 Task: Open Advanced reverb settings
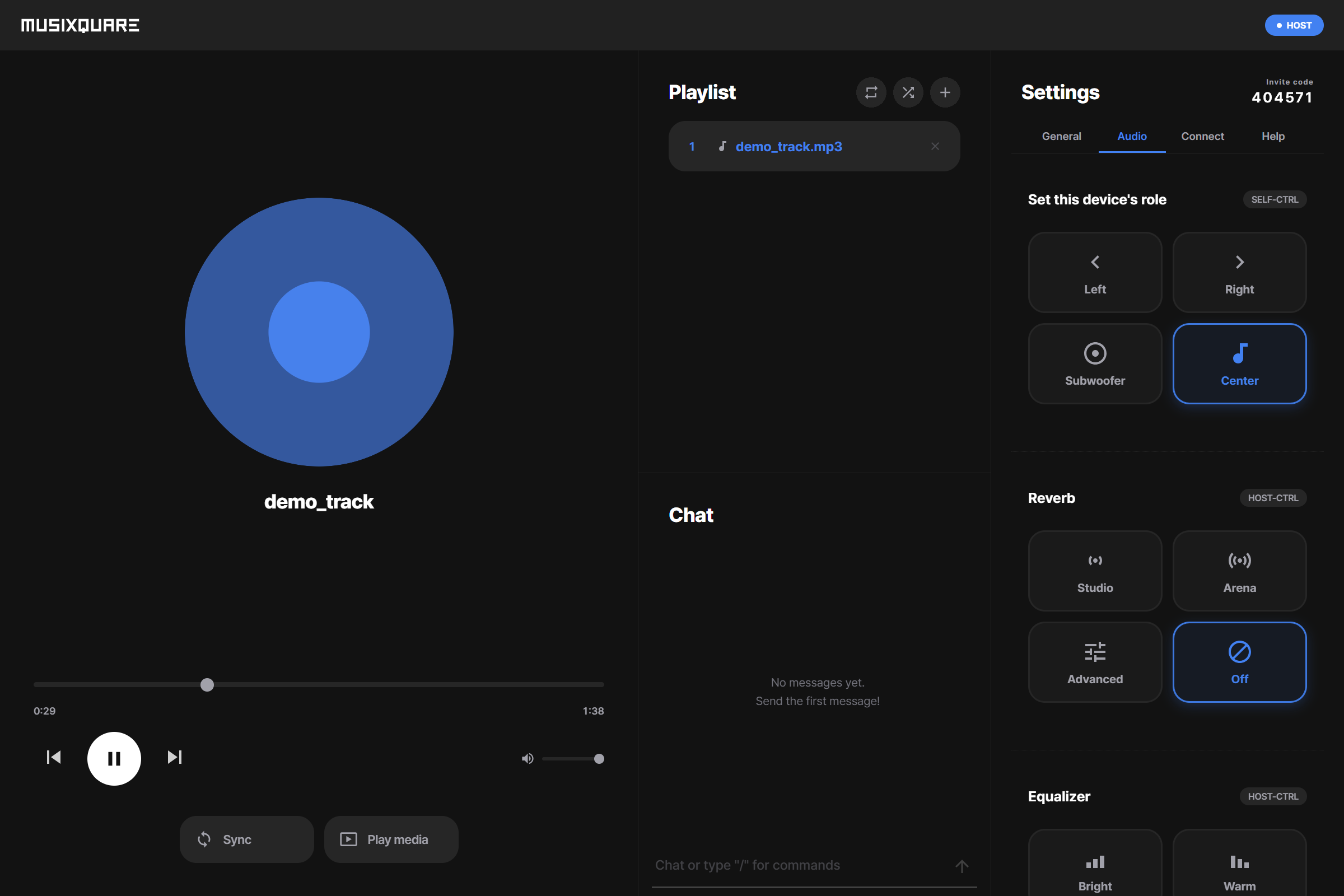(x=1094, y=662)
